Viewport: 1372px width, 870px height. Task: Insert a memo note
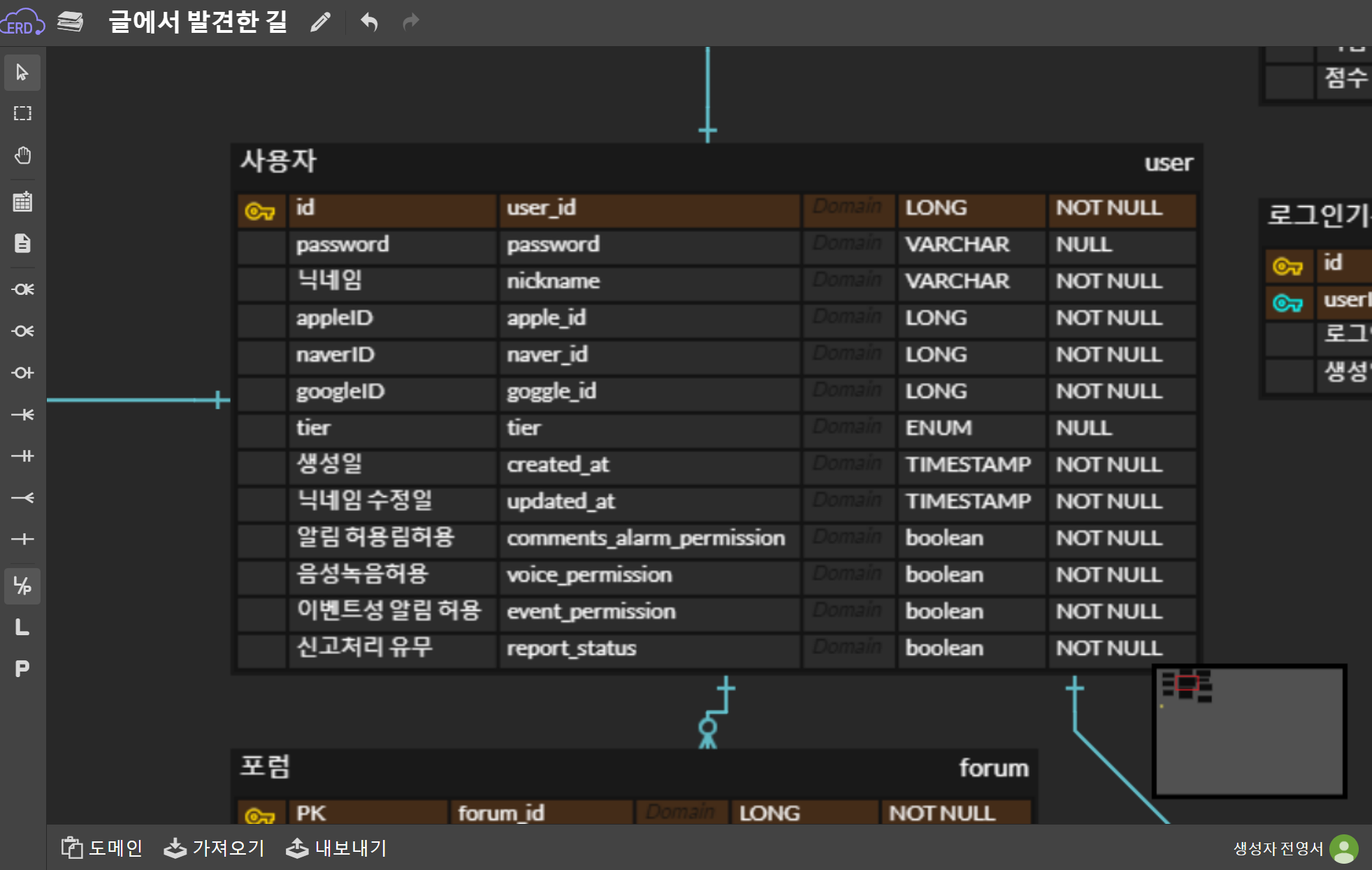pos(22,243)
